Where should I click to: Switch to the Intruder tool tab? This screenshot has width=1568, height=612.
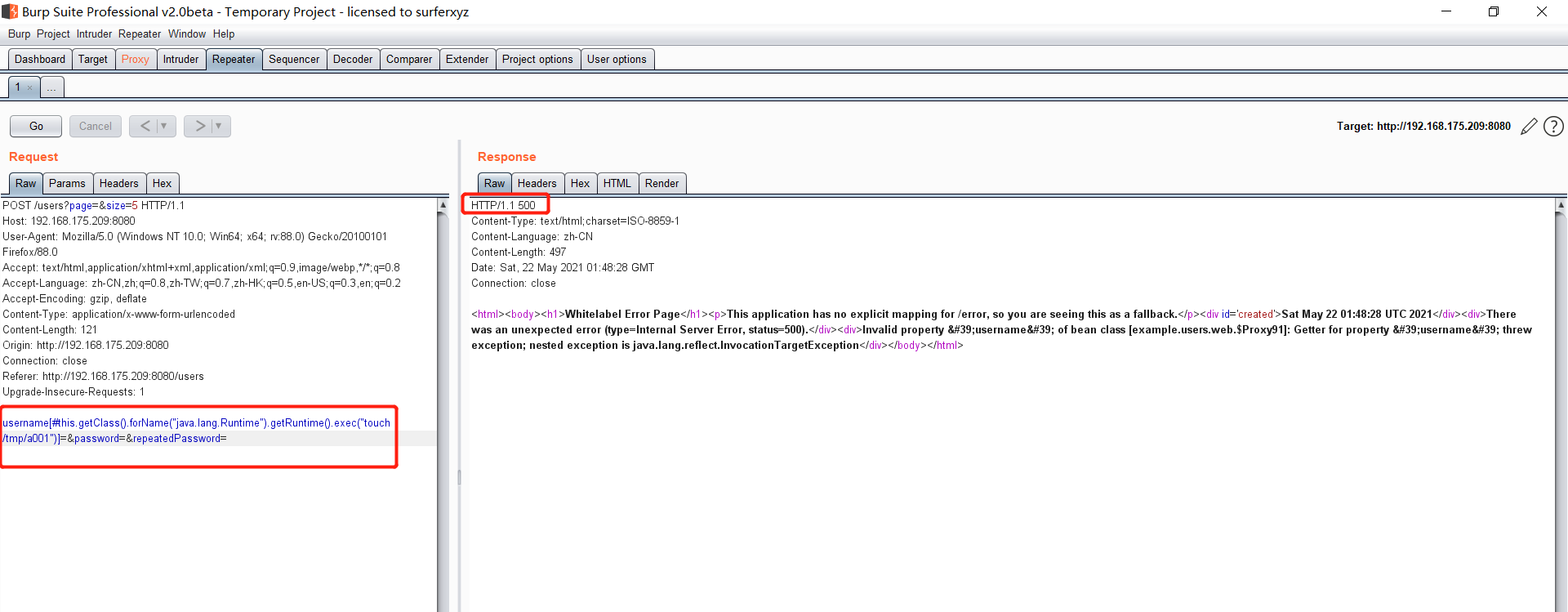tap(180, 59)
